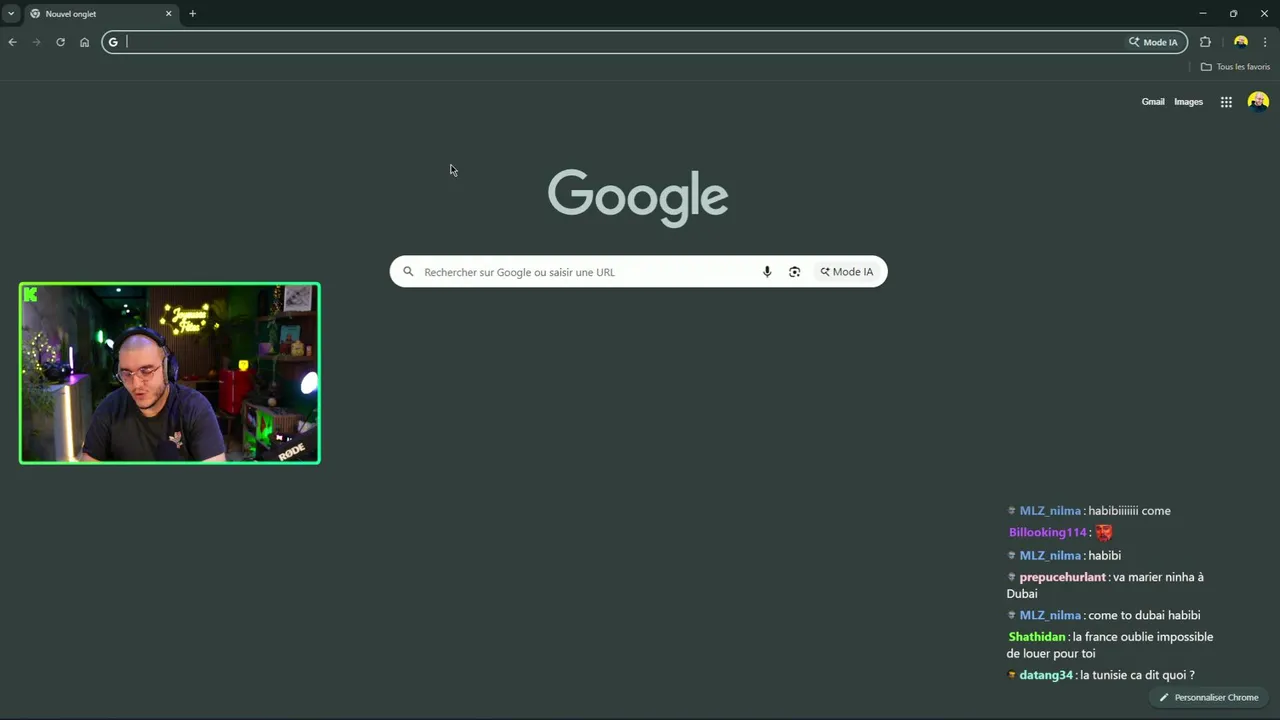This screenshot has height=720, width=1280.
Task: Click the magnifier icon in search box
Action: coord(408,272)
